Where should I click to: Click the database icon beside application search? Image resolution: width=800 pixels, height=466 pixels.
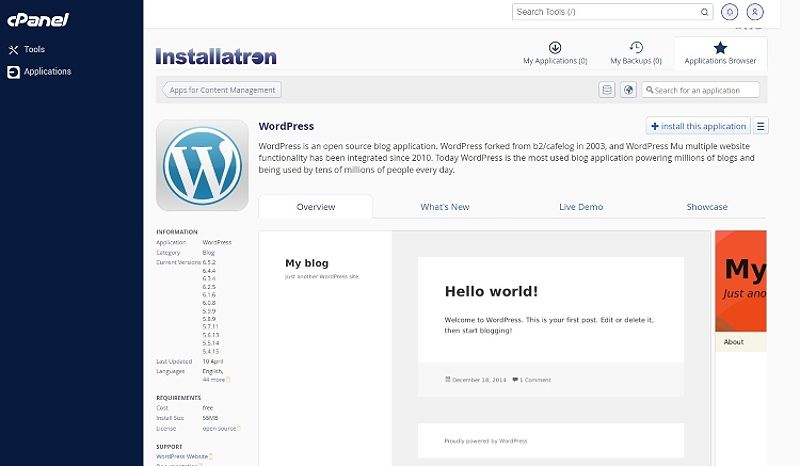coord(607,90)
